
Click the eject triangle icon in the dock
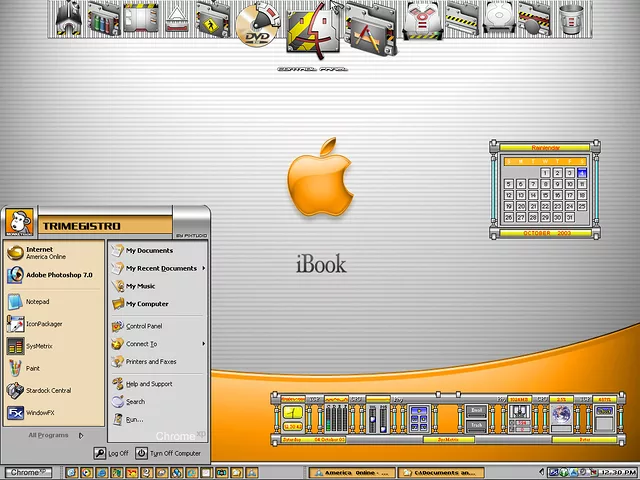[177, 19]
